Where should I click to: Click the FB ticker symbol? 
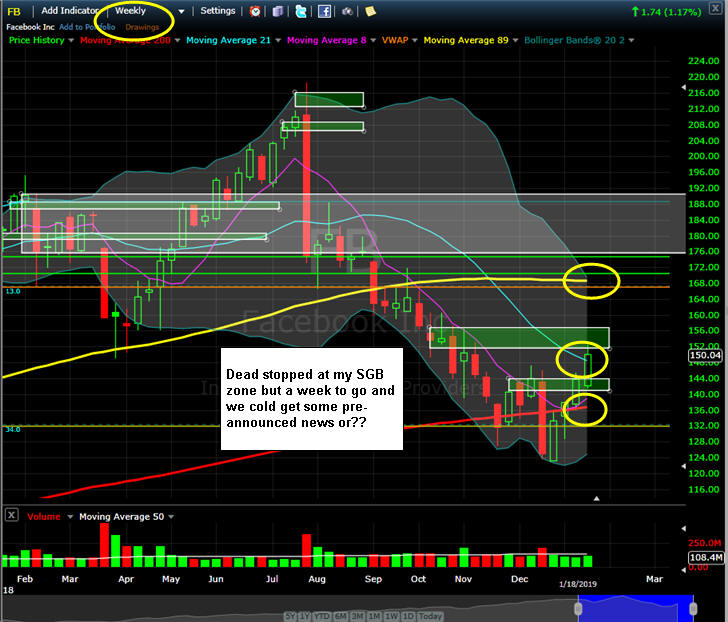coord(14,12)
